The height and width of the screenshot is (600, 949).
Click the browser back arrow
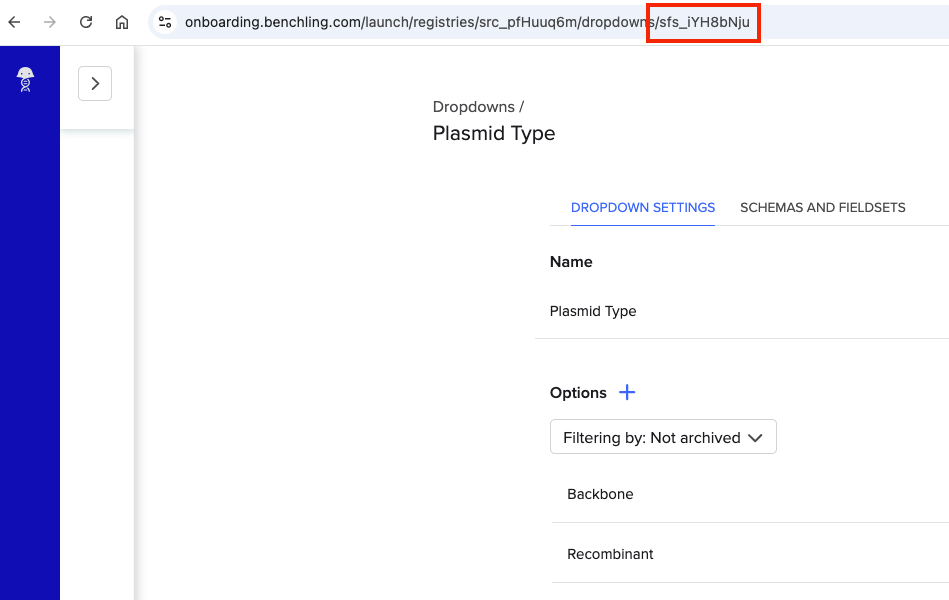tap(14, 22)
